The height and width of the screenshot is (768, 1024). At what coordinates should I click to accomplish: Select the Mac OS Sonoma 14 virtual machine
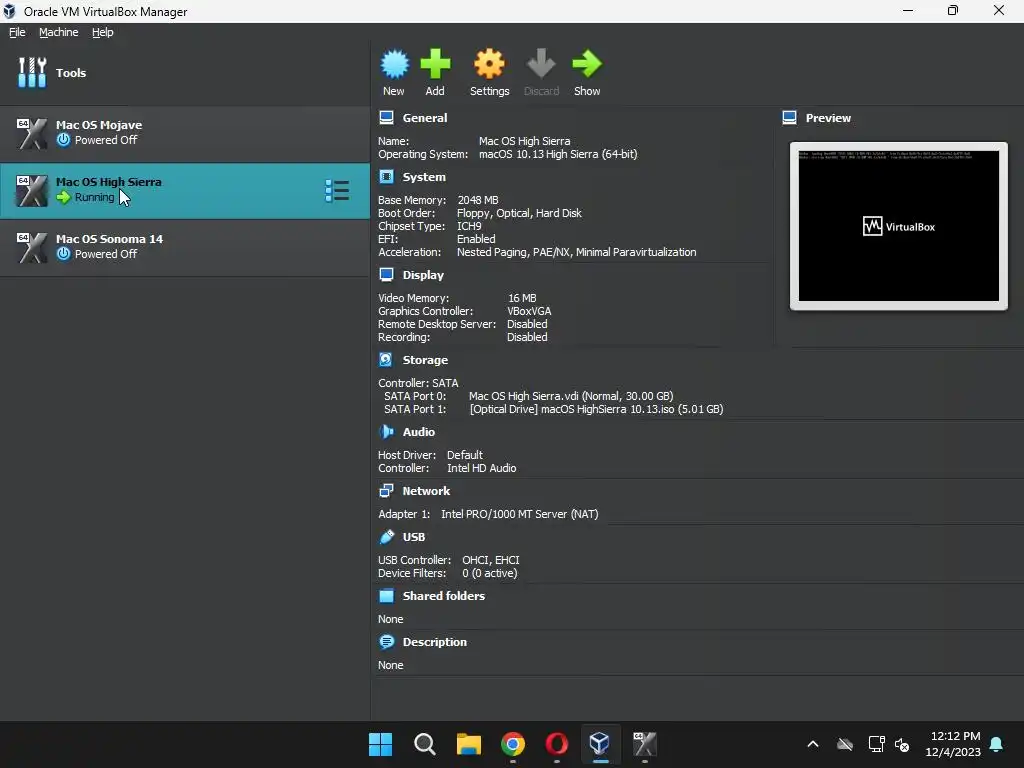(185, 248)
